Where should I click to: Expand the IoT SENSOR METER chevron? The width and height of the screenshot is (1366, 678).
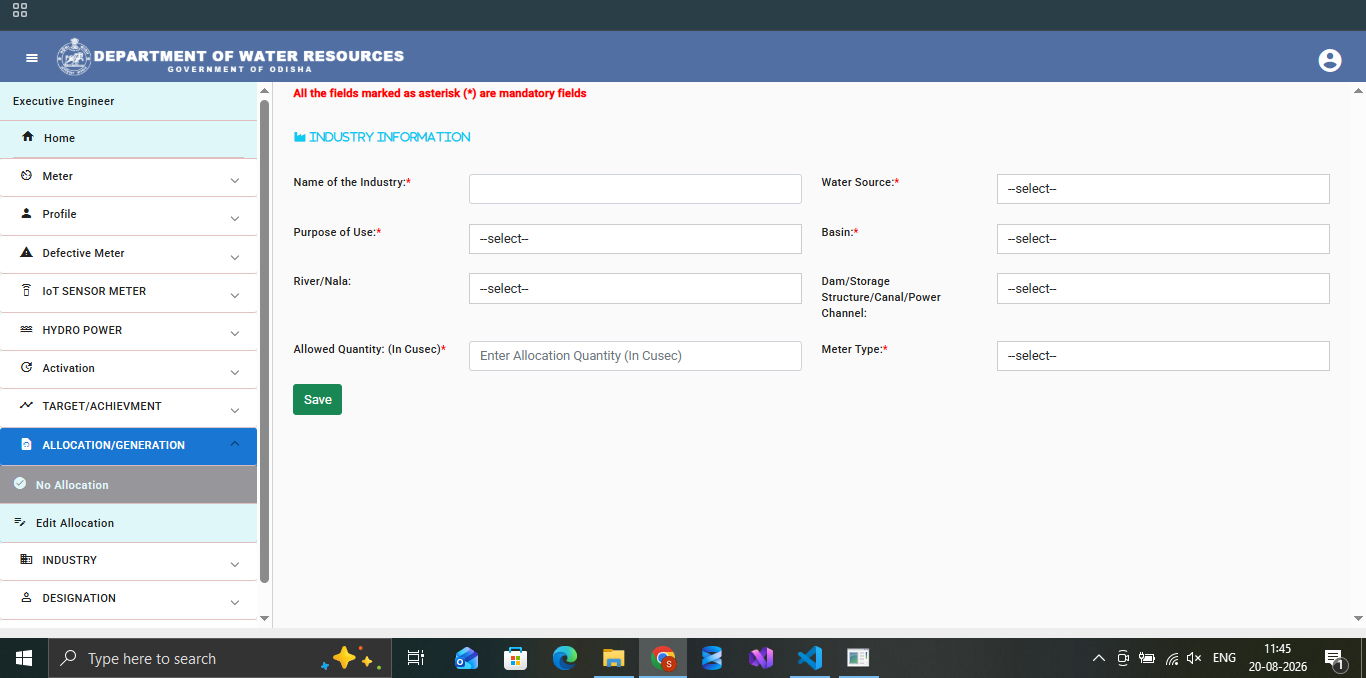pos(235,295)
